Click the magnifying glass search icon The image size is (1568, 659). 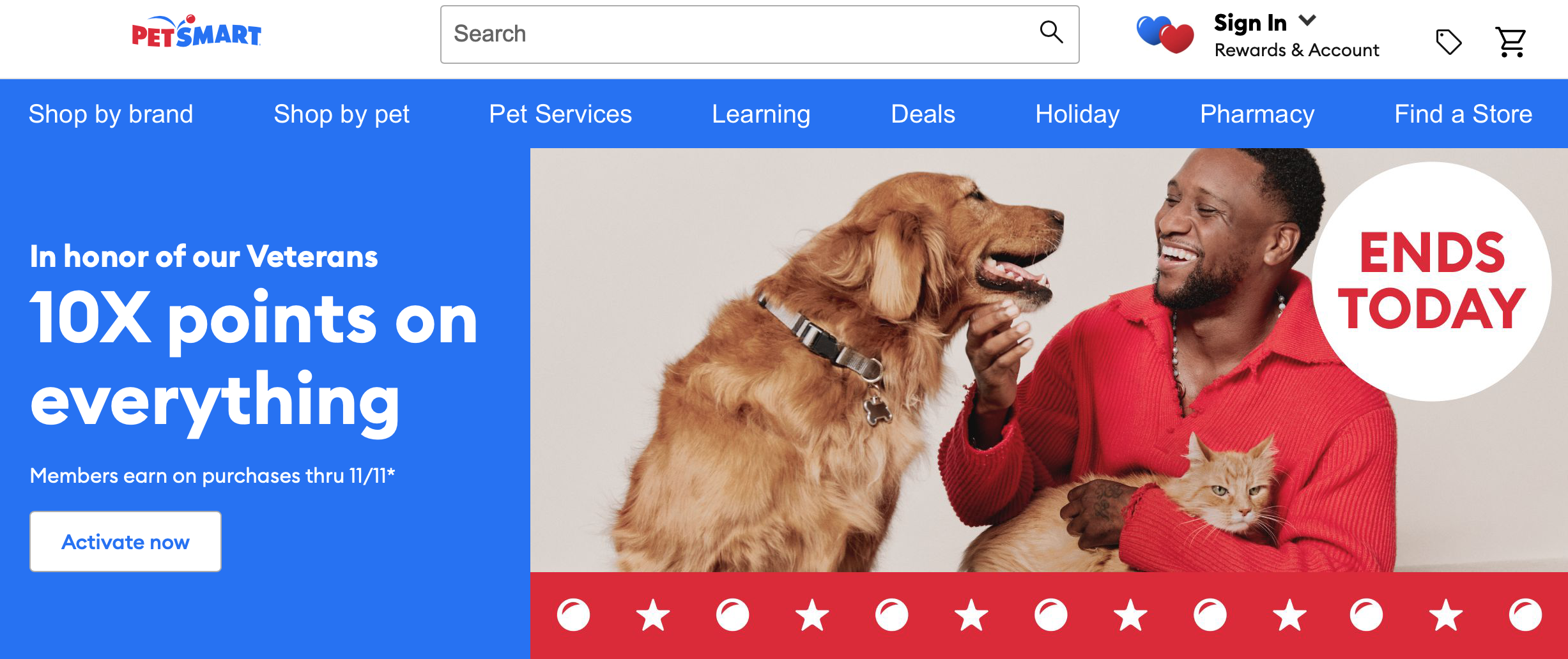[x=1051, y=32]
